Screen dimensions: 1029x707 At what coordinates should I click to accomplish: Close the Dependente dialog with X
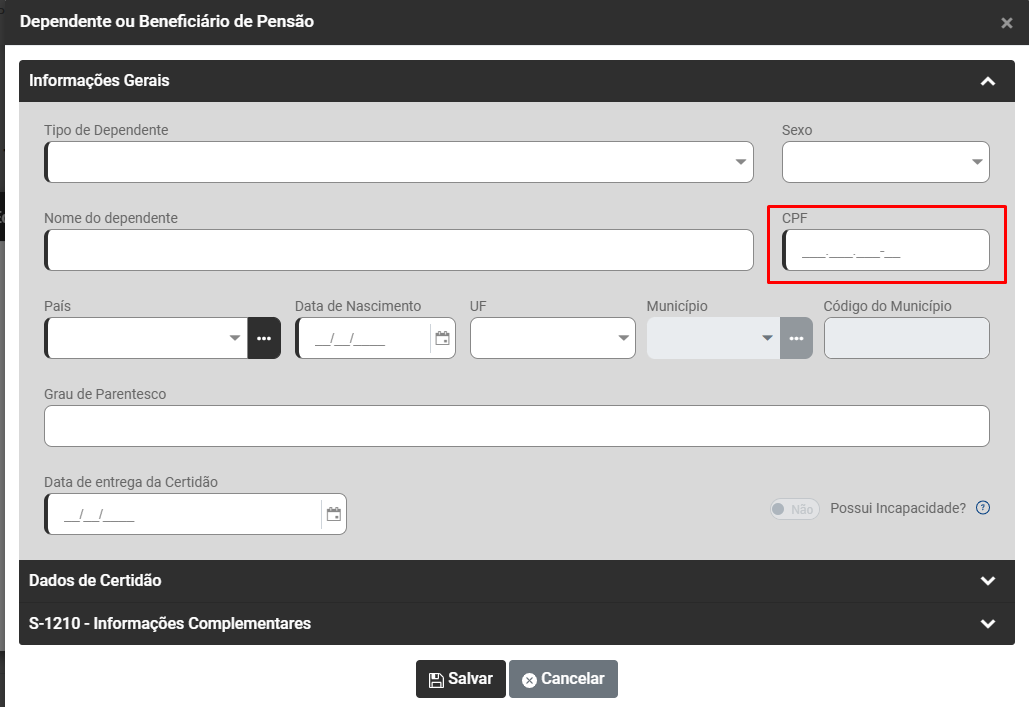click(1007, 23)
